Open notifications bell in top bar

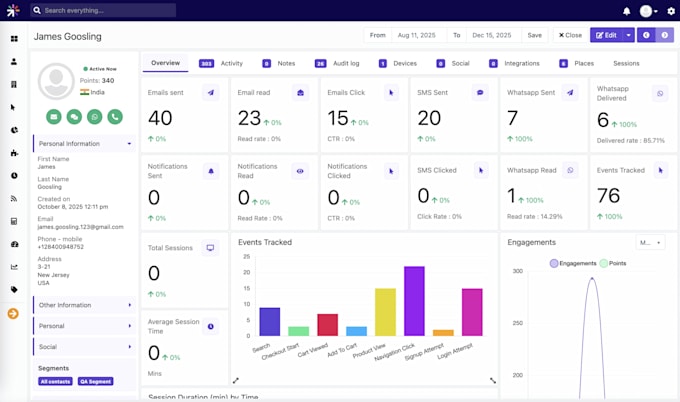click(x=626, y=11)
